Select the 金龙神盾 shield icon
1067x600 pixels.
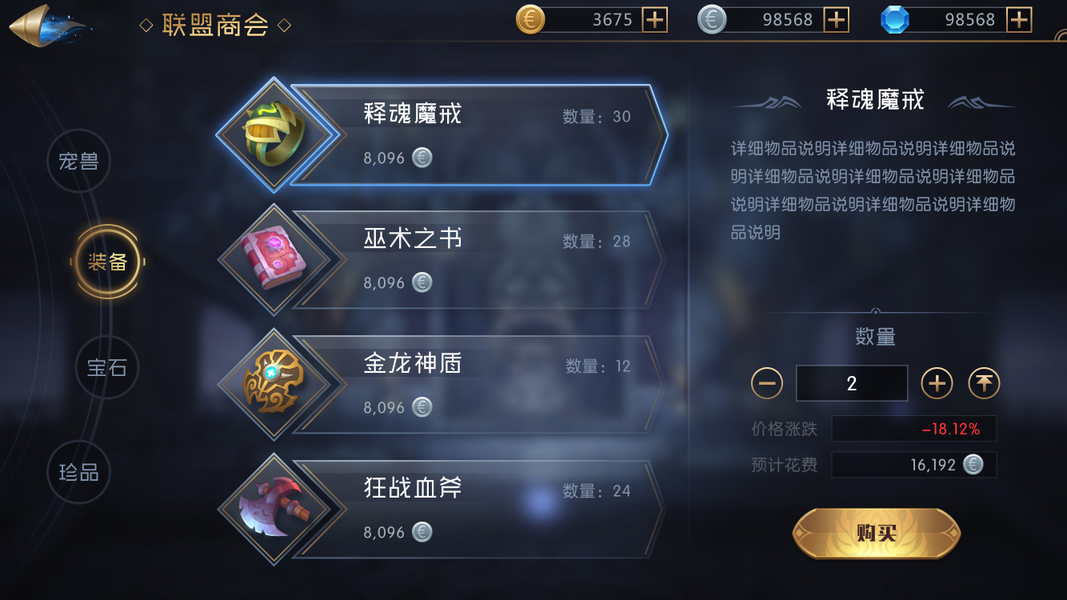[x=274, y=384]
